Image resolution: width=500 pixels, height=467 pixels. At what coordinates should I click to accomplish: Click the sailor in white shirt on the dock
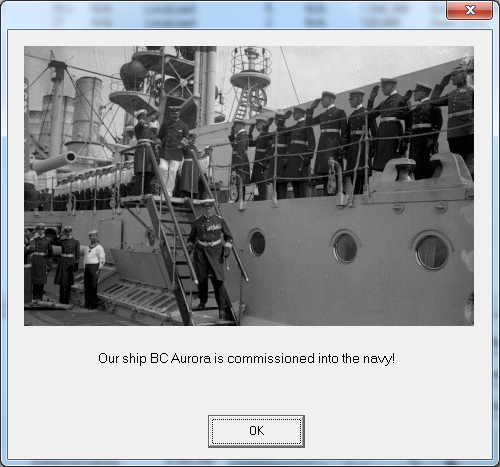tap(93, 269)
